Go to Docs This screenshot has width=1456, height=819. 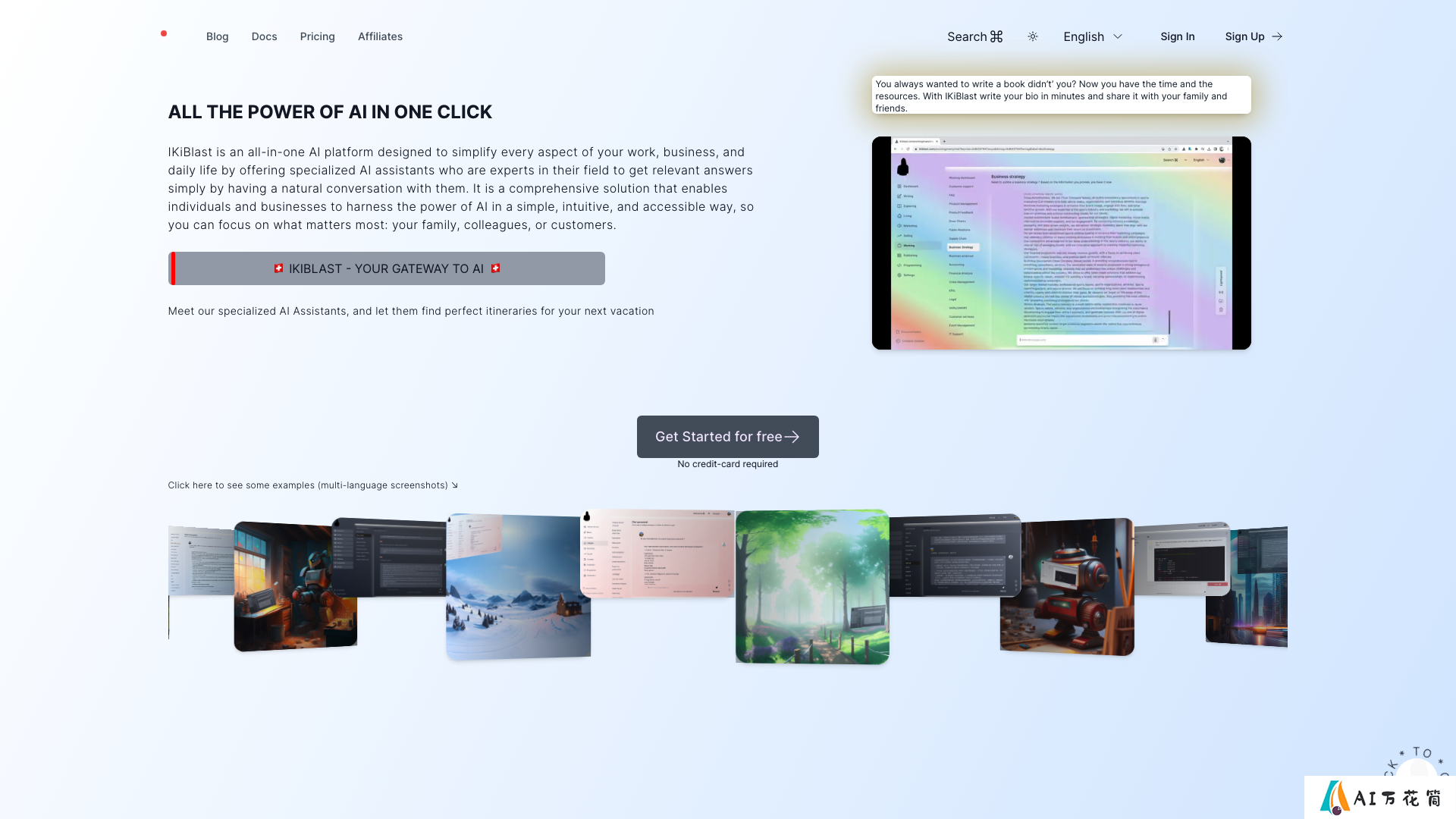[x=264, y=36]
